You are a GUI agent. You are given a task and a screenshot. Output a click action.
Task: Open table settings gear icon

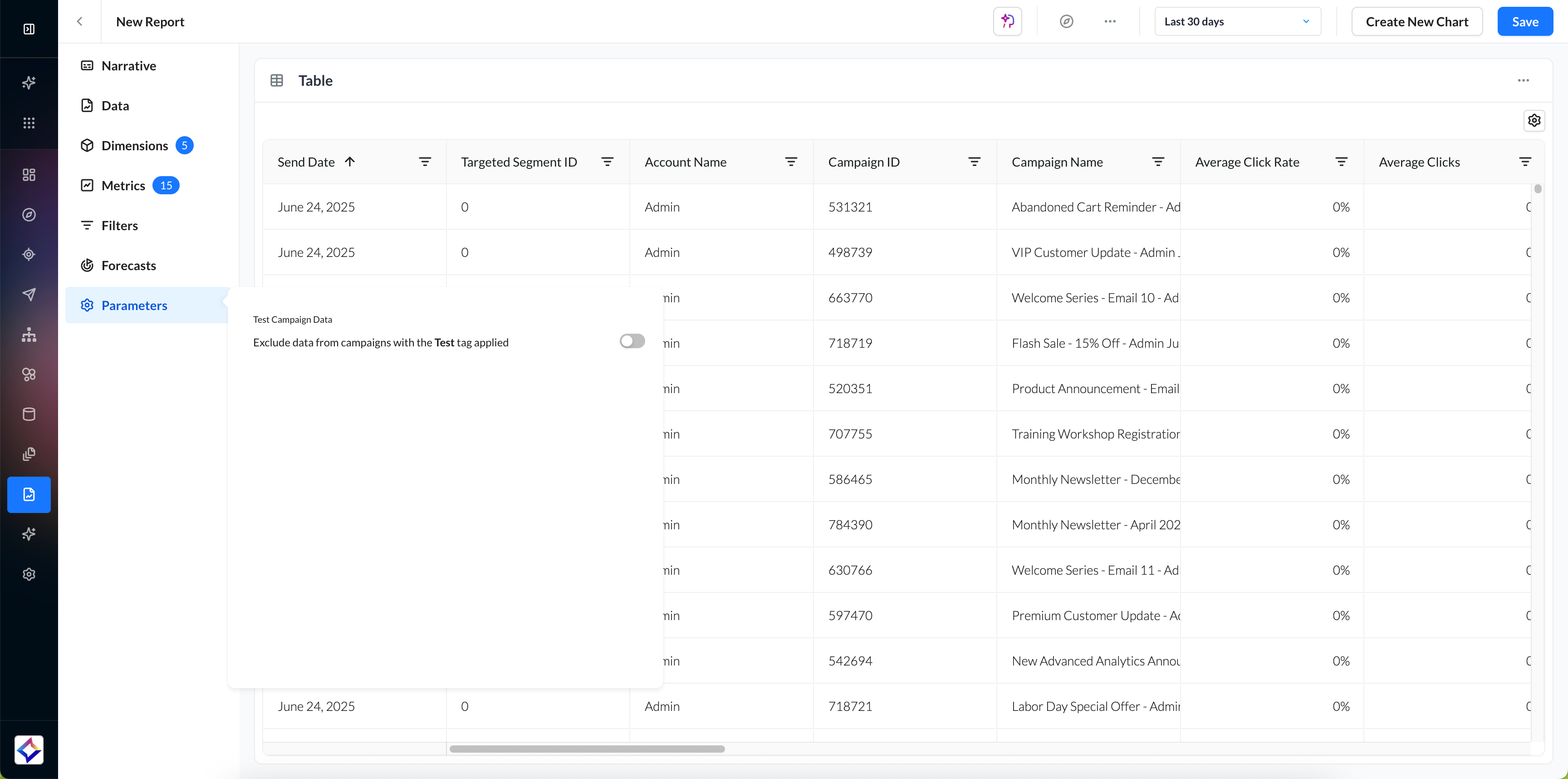tap(1534, 121)
